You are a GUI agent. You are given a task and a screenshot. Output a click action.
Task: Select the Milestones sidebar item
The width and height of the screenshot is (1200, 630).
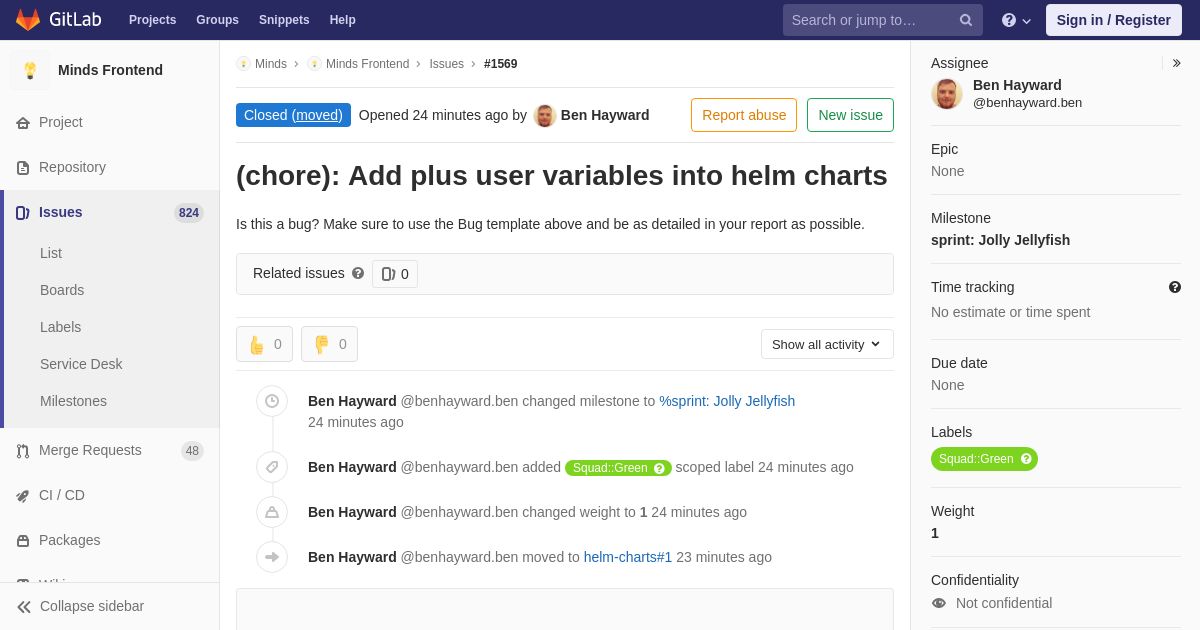click(x=73, y=401)
